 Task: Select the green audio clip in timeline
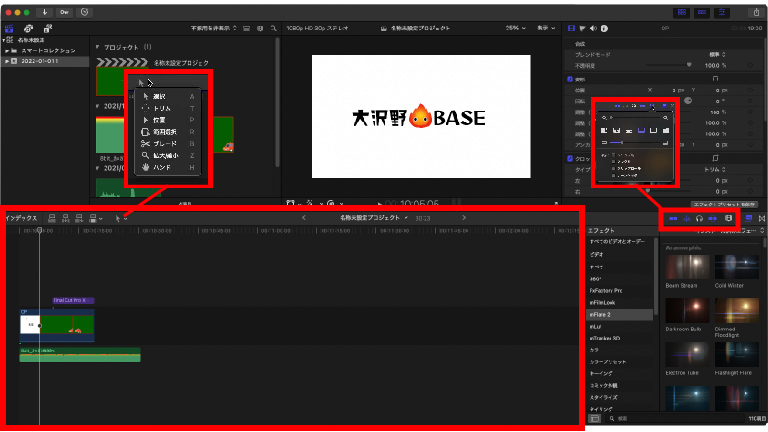tap(80, 355)
